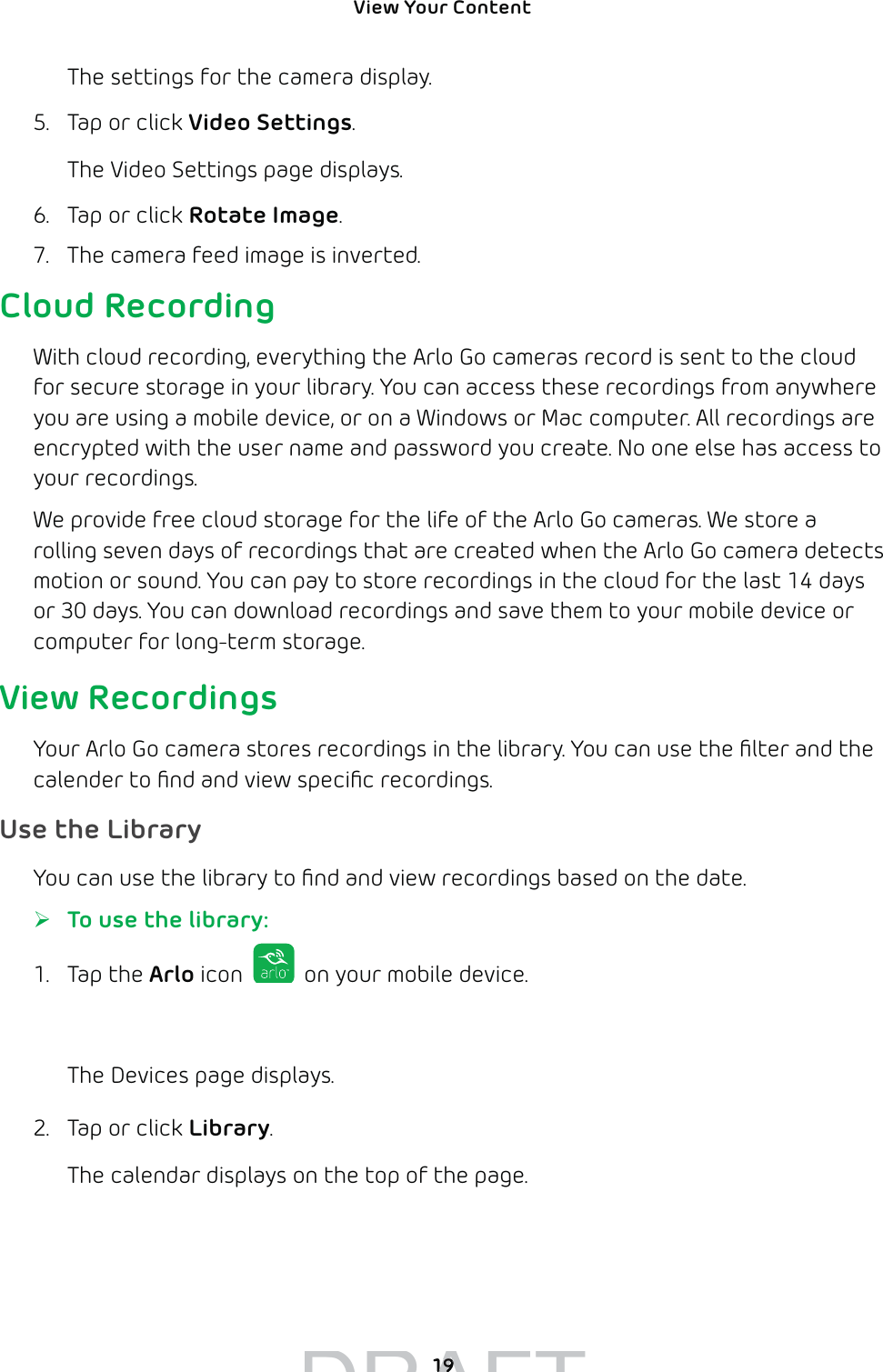Screen dimensions: 883x1372
Task: Click the green Arlo app icon
Action: (x=274, y=964)
